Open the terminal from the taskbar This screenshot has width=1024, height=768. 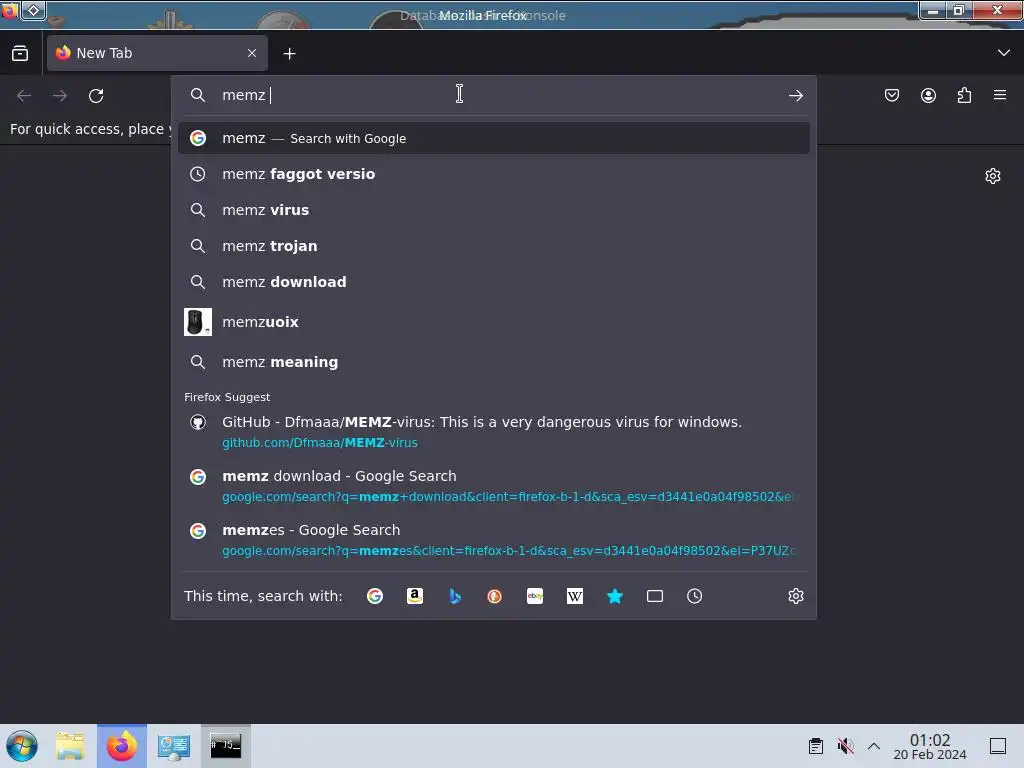click(x=225, y=746)
